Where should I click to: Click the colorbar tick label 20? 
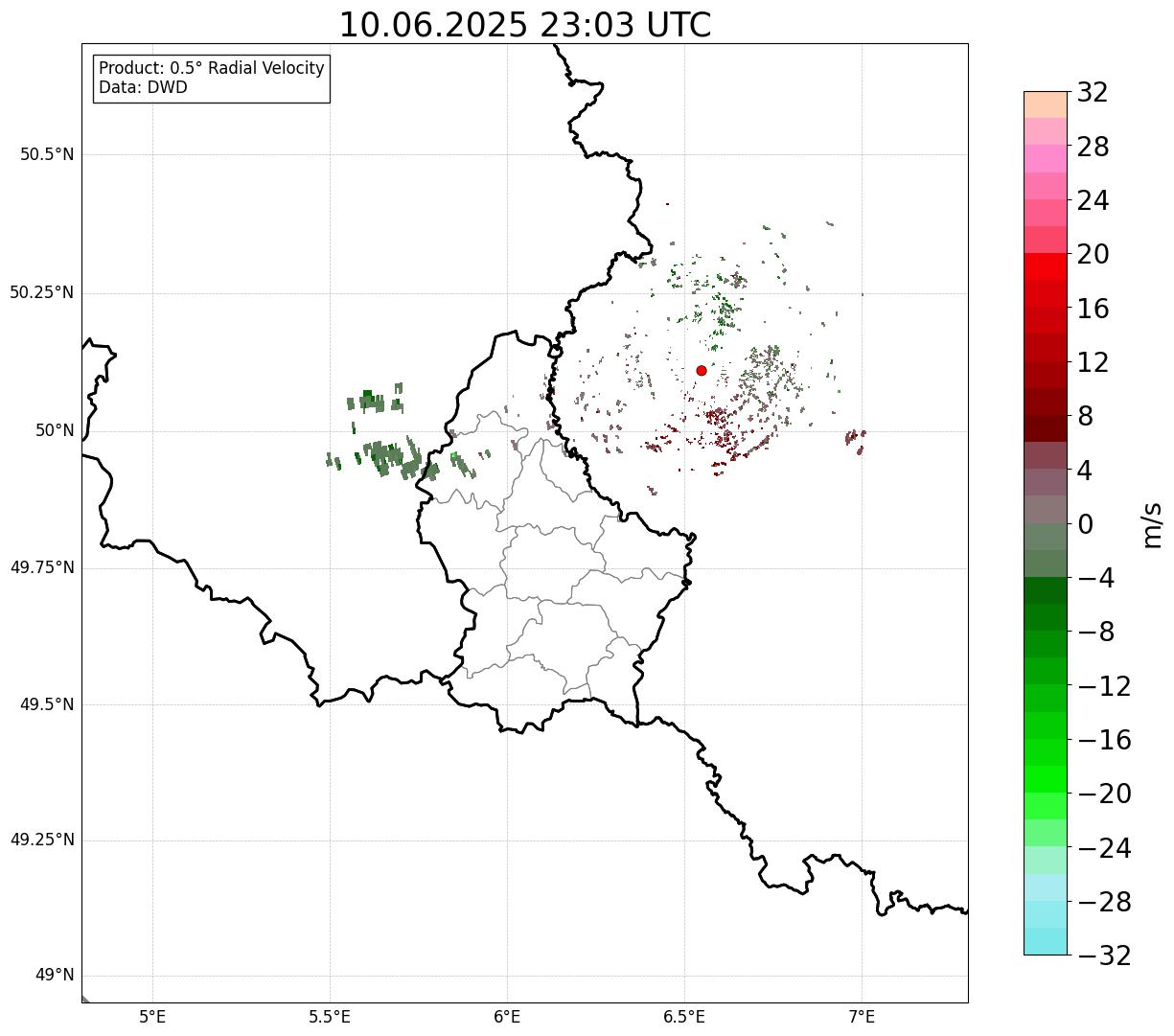click(x=1093, y=254)
